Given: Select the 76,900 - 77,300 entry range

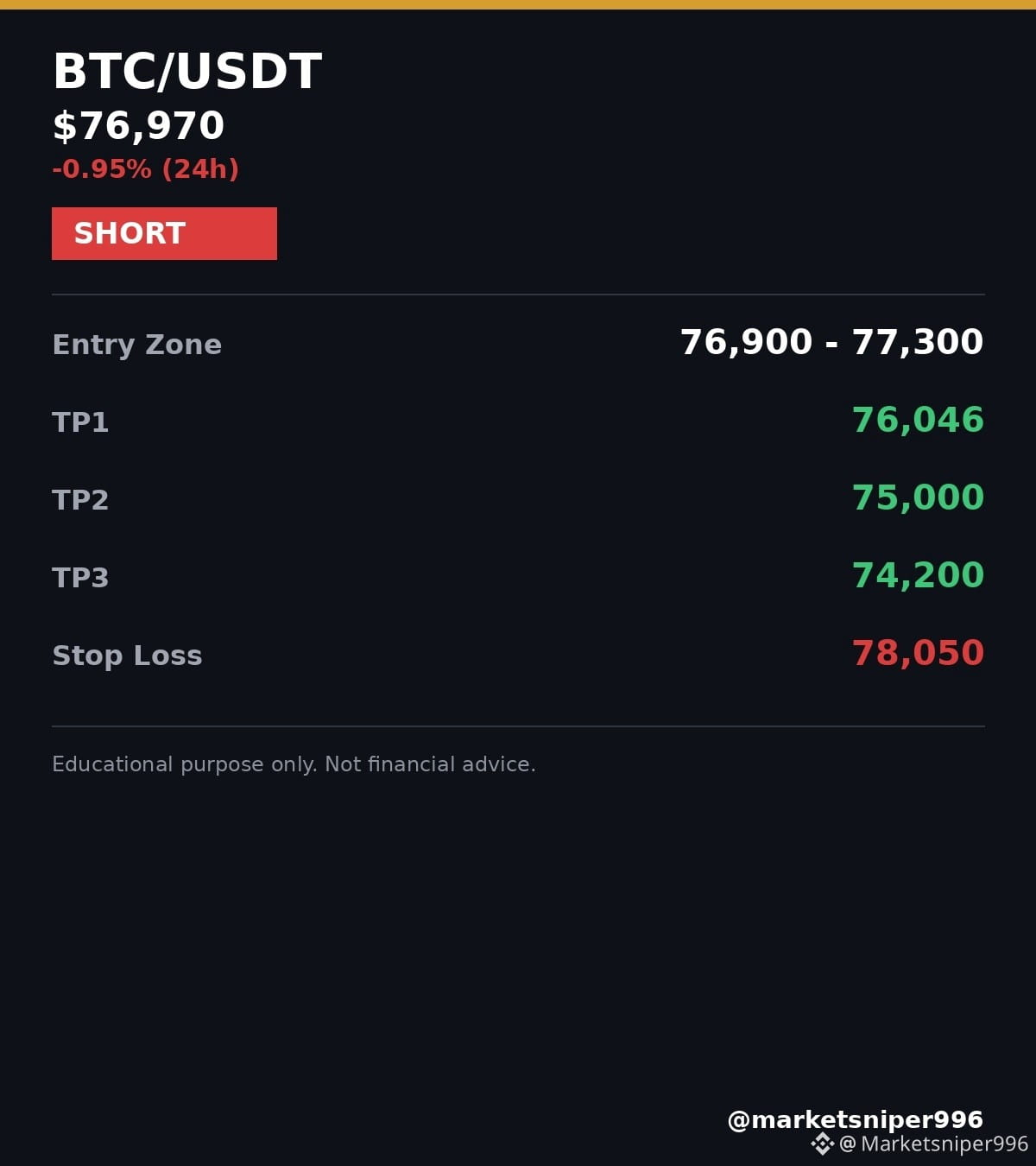Looking at the screenshot, I should pyautogui.click(x=832, y=342).
